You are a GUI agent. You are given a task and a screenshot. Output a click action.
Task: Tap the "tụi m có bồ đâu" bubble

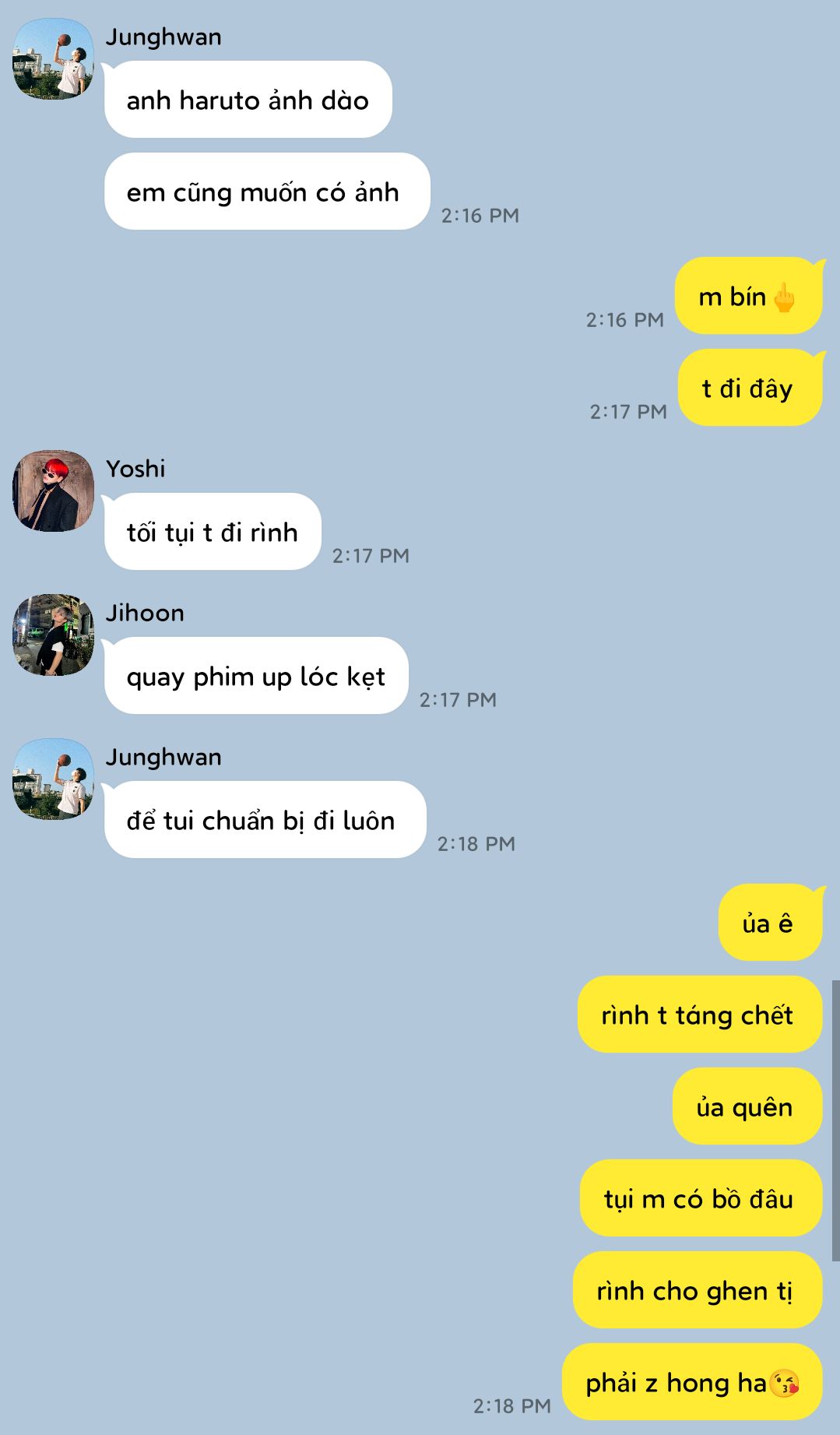[x=701, y=1198]
